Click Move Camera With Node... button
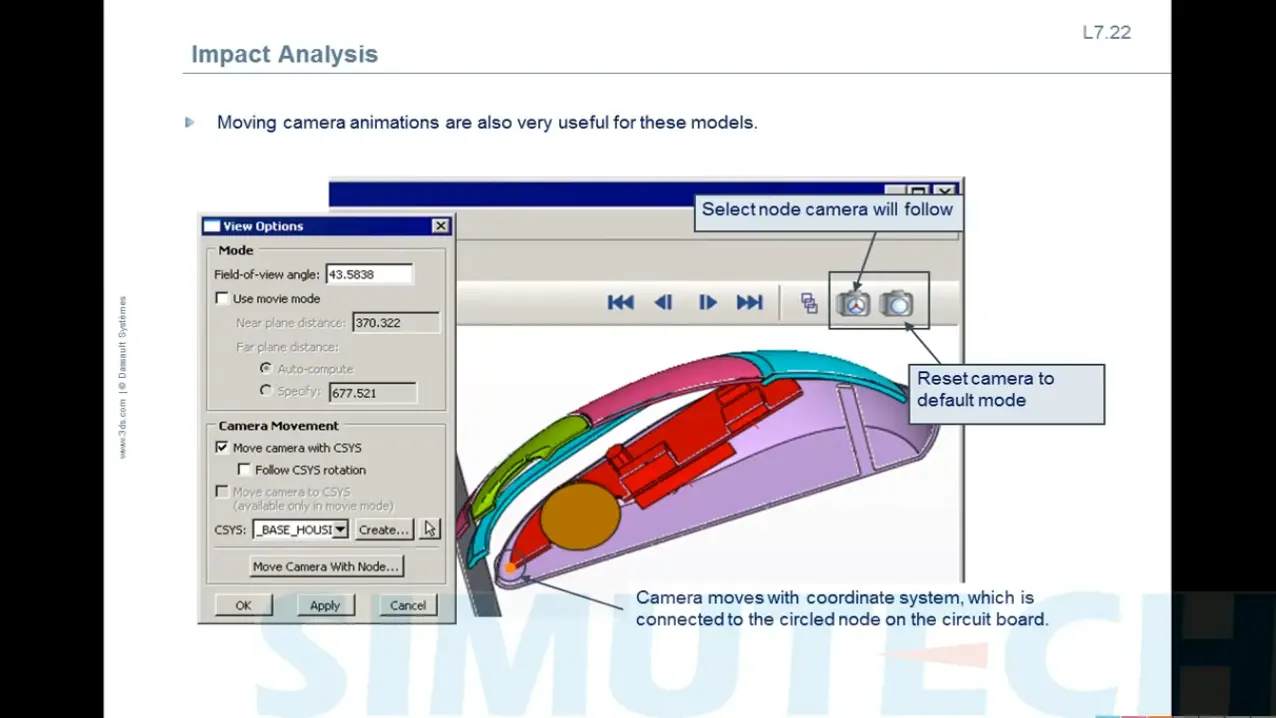This screenshot has width=1276, height=718. tap(326, 566)
